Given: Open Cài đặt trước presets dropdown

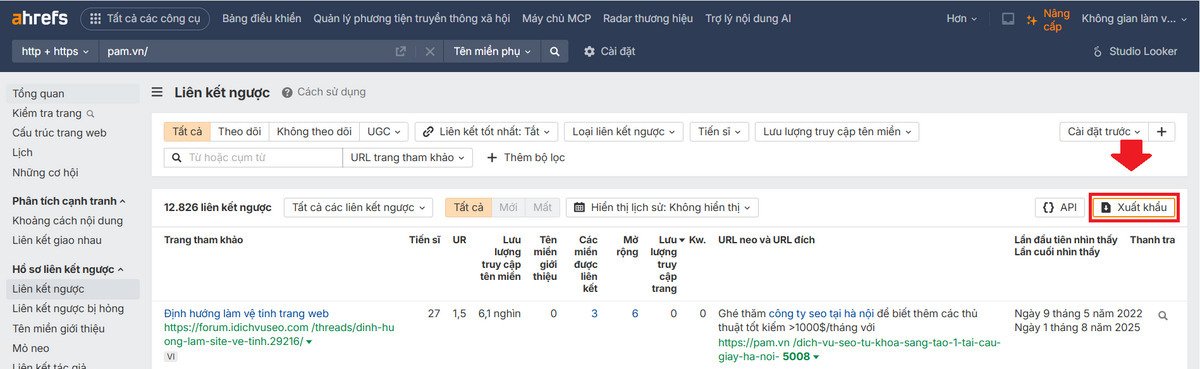Looking at the screenshot, I should click(1104, 131).
